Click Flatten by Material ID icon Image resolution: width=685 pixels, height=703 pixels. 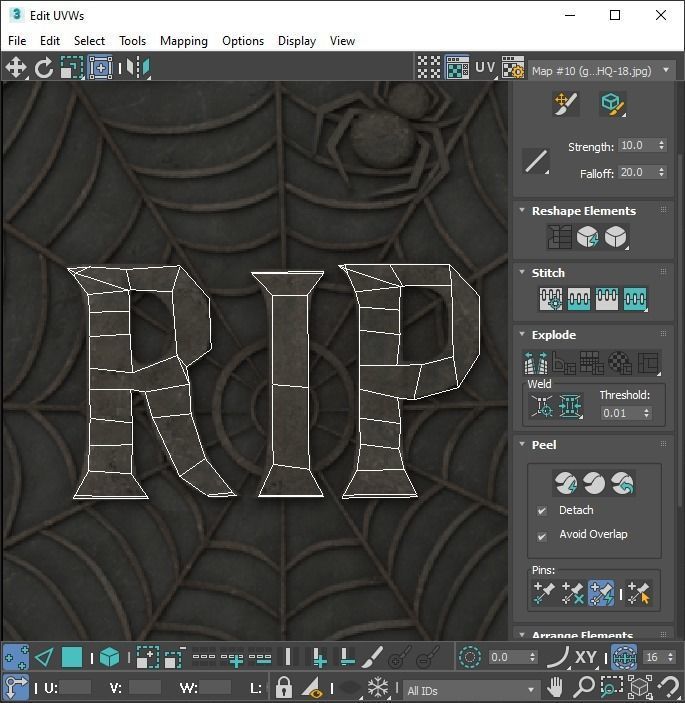coord(620,363)
